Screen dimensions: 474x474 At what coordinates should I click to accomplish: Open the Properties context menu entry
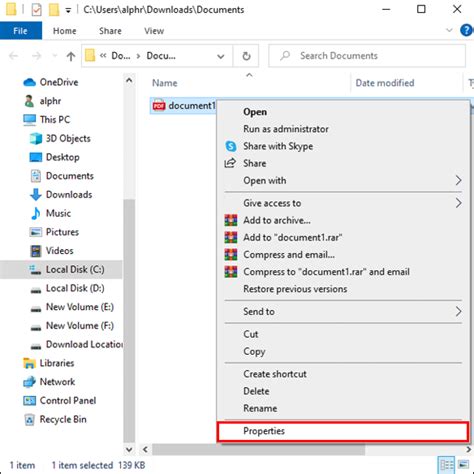point(343,431)
